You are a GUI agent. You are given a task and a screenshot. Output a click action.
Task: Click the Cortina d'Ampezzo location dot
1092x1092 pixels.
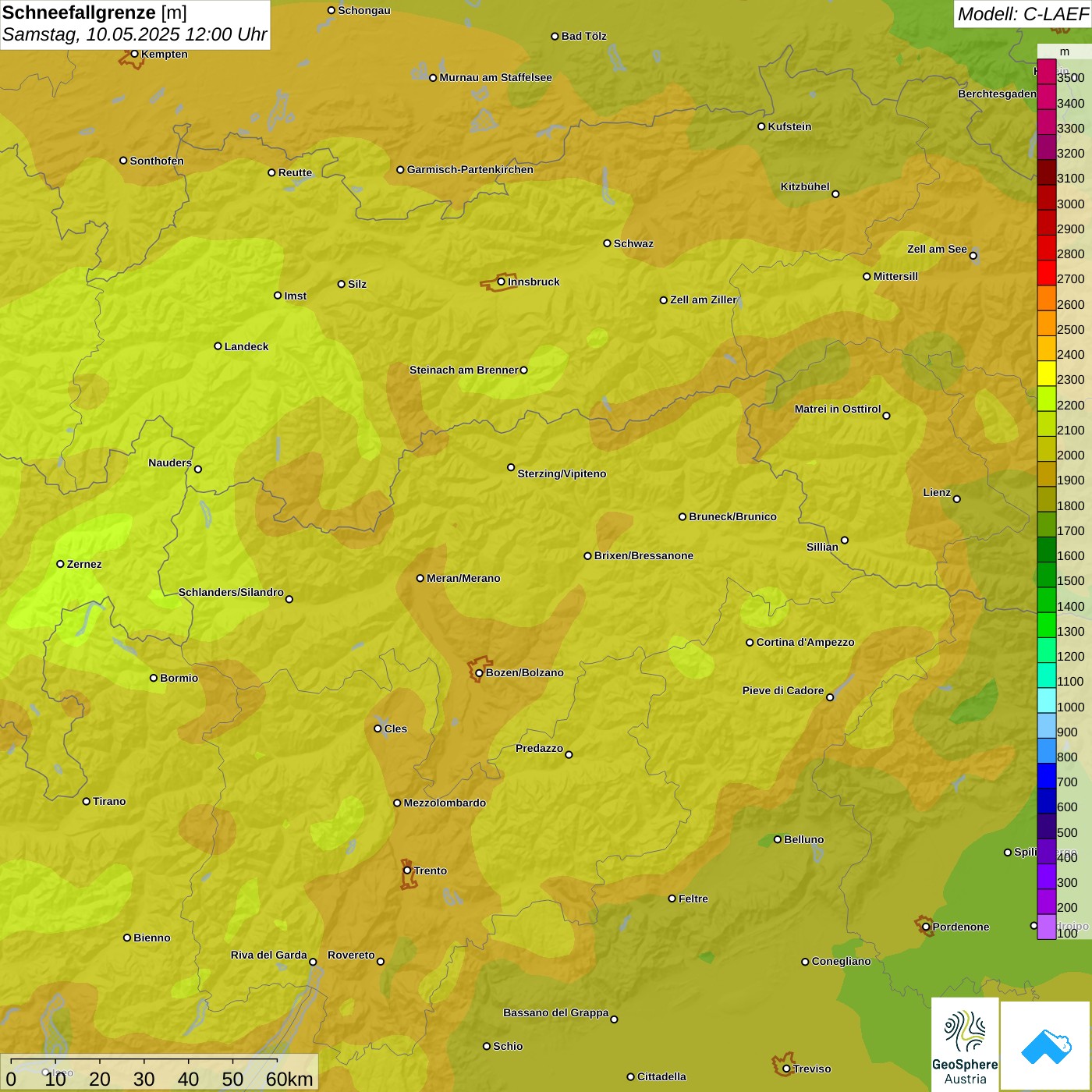[x=750, y=643]
